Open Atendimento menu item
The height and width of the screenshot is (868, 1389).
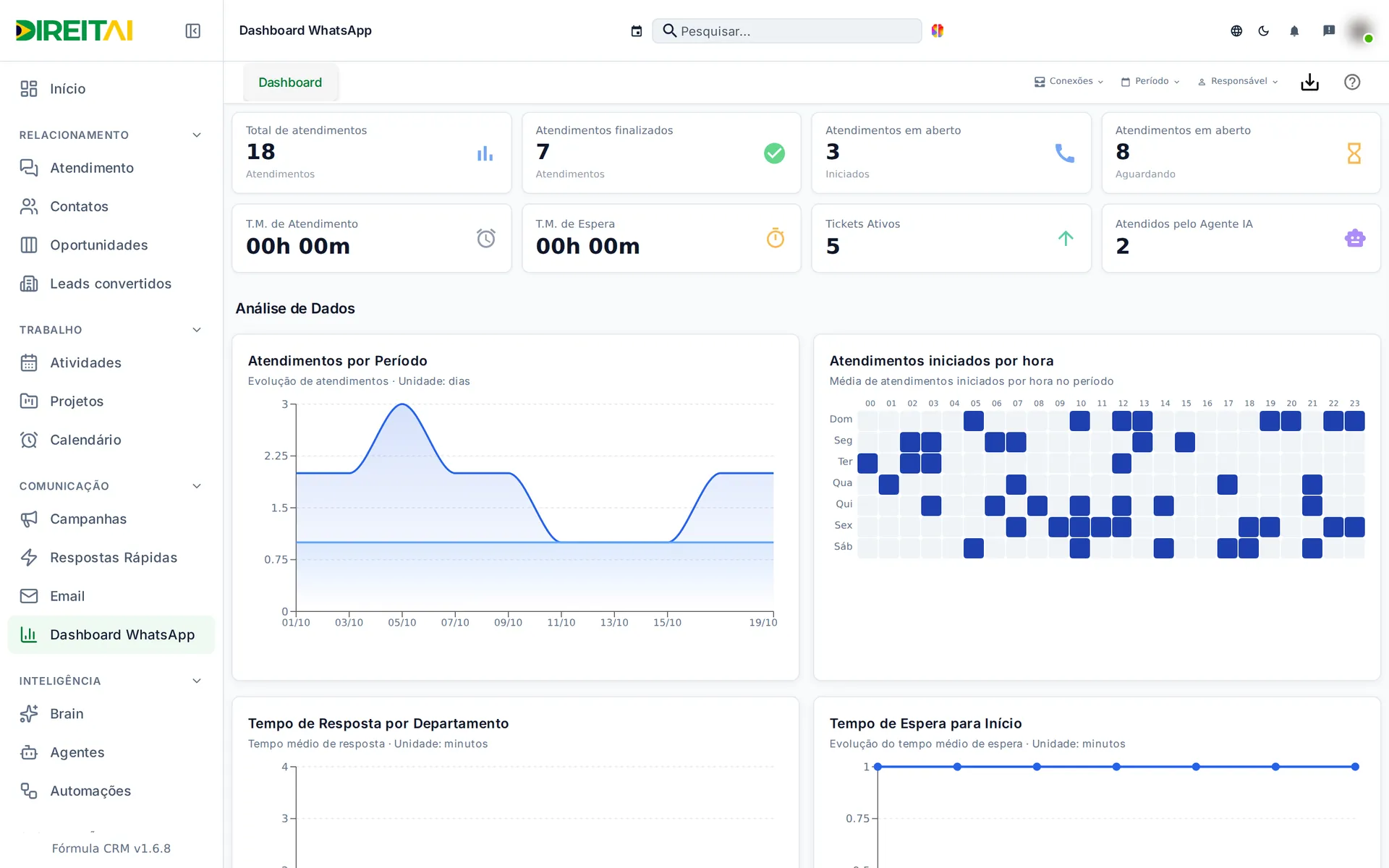tap(111, 168)
